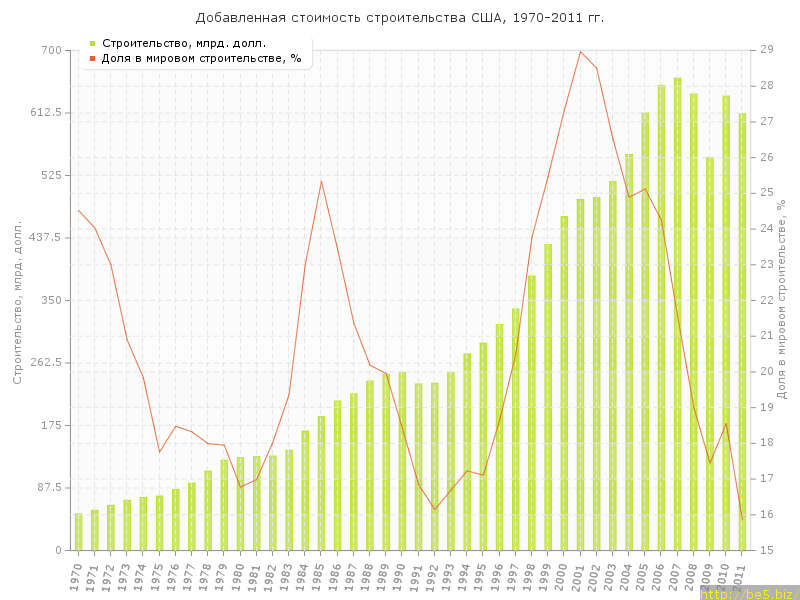Click the orange line low point at 1992
The image size is (800, 600).
pyautogui.click(x=434, y=509)
